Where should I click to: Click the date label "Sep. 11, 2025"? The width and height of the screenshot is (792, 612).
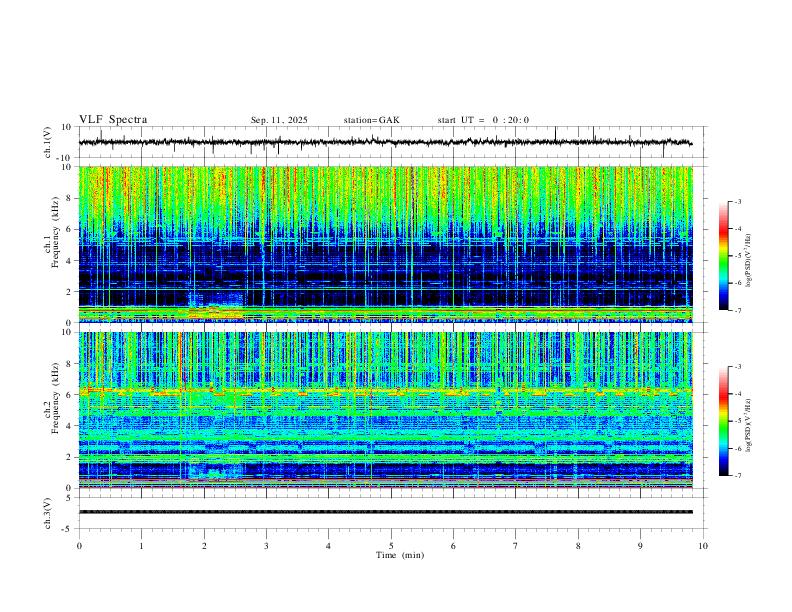(279, 120)
